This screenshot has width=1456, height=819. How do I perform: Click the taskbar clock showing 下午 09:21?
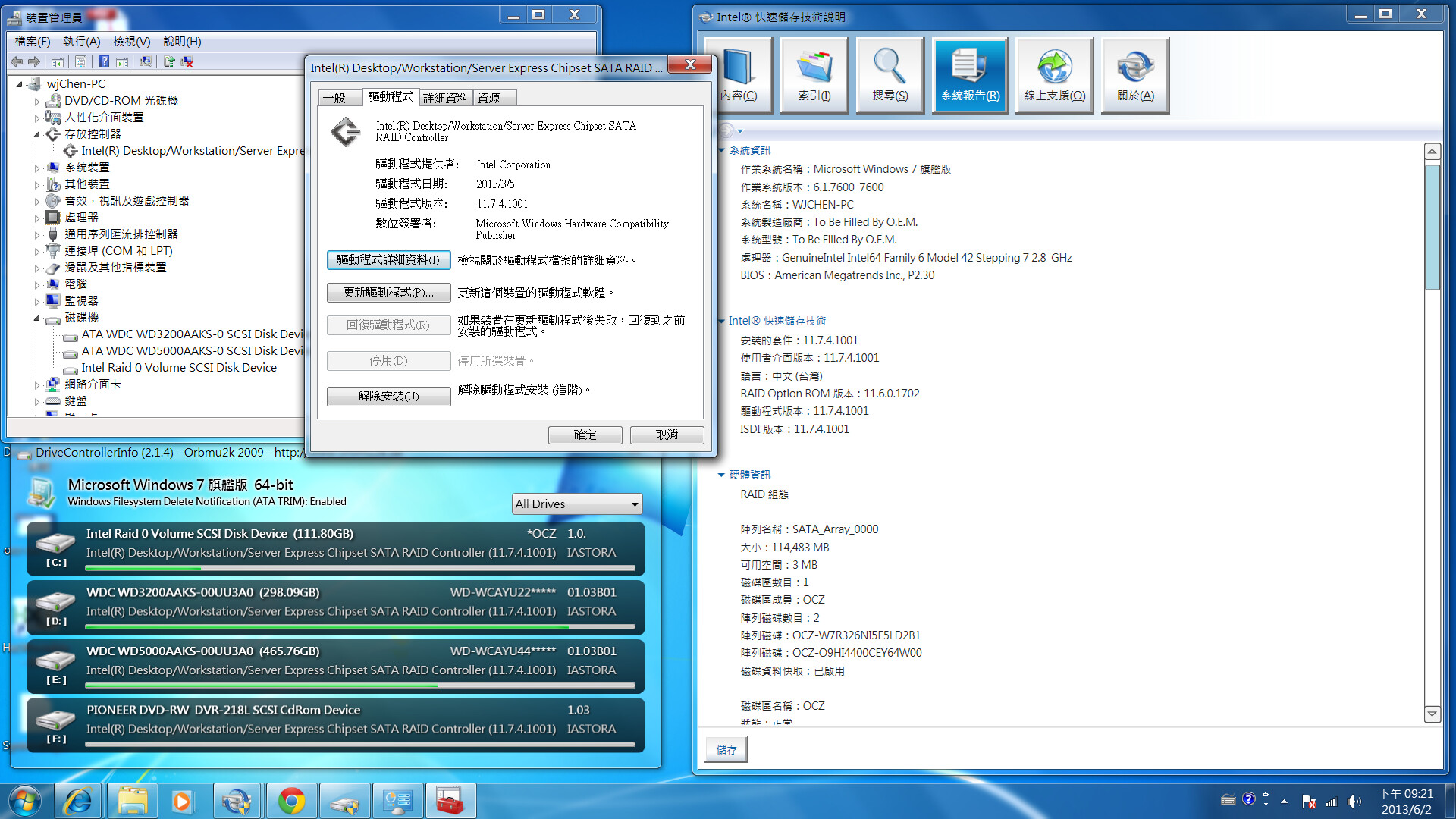point(1406,801)
